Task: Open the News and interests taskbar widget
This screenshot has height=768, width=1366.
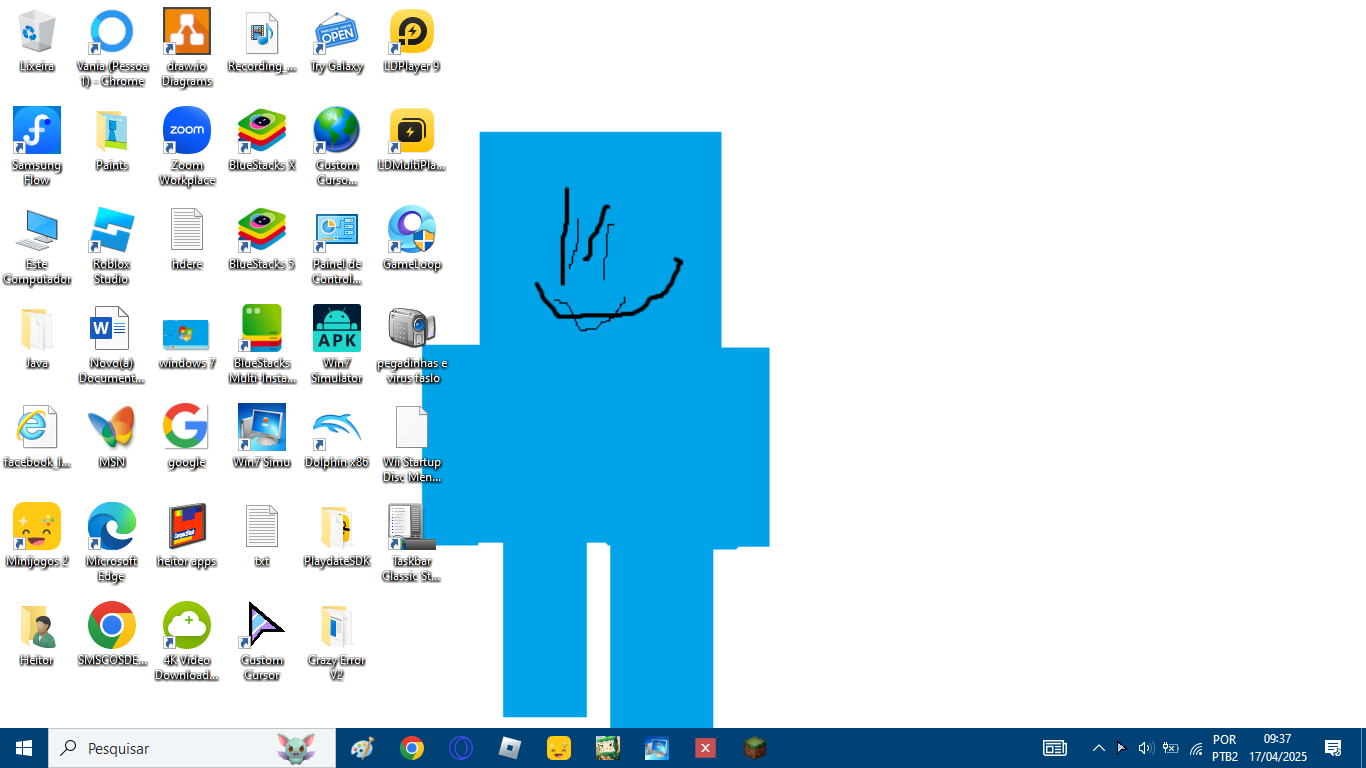Action: [1055, 748]
